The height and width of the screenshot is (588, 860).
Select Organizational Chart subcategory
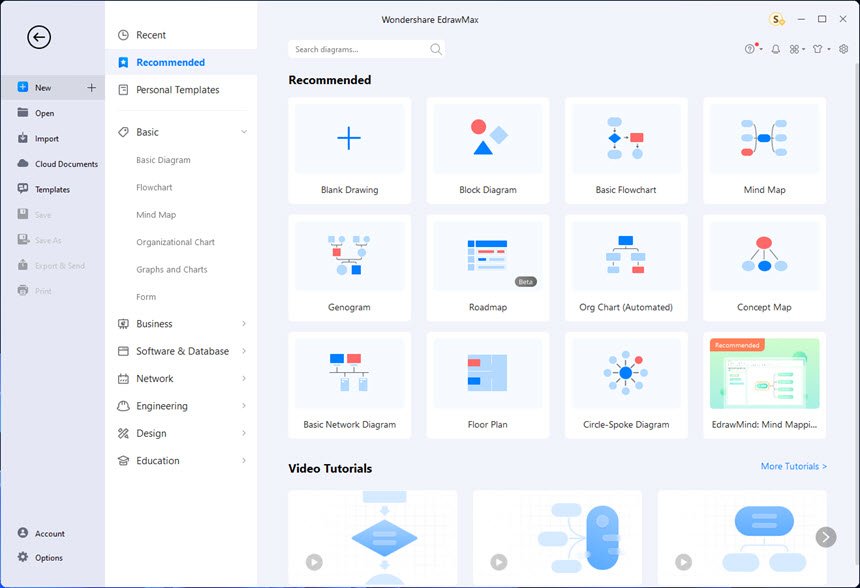pyautogui.click(x=176, y=242)
